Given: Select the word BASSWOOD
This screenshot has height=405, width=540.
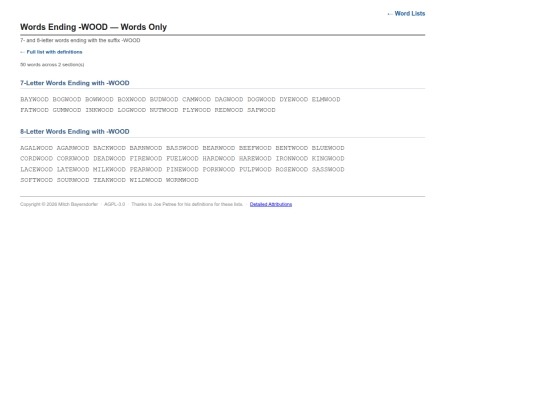Looking at the screenshot, I should (x=182, y=148).
